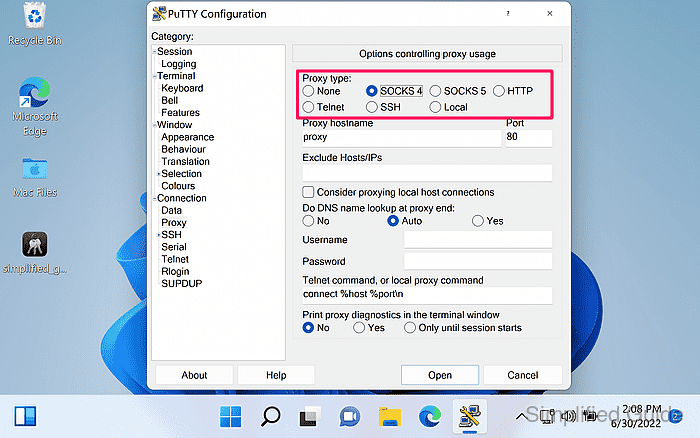The image size is (700, 438).
Task: Click the Password field
Action: pyautogui.click(x=478, y=261)
